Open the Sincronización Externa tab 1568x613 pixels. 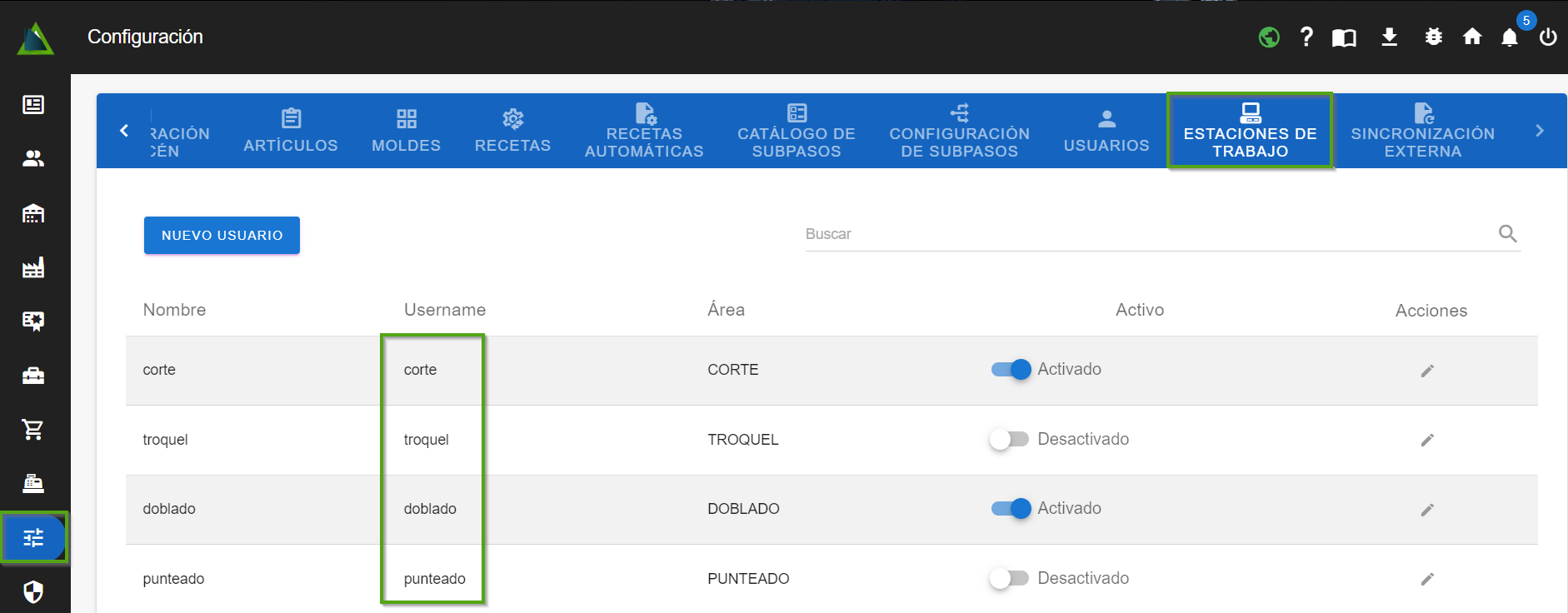click(1422, 132)
